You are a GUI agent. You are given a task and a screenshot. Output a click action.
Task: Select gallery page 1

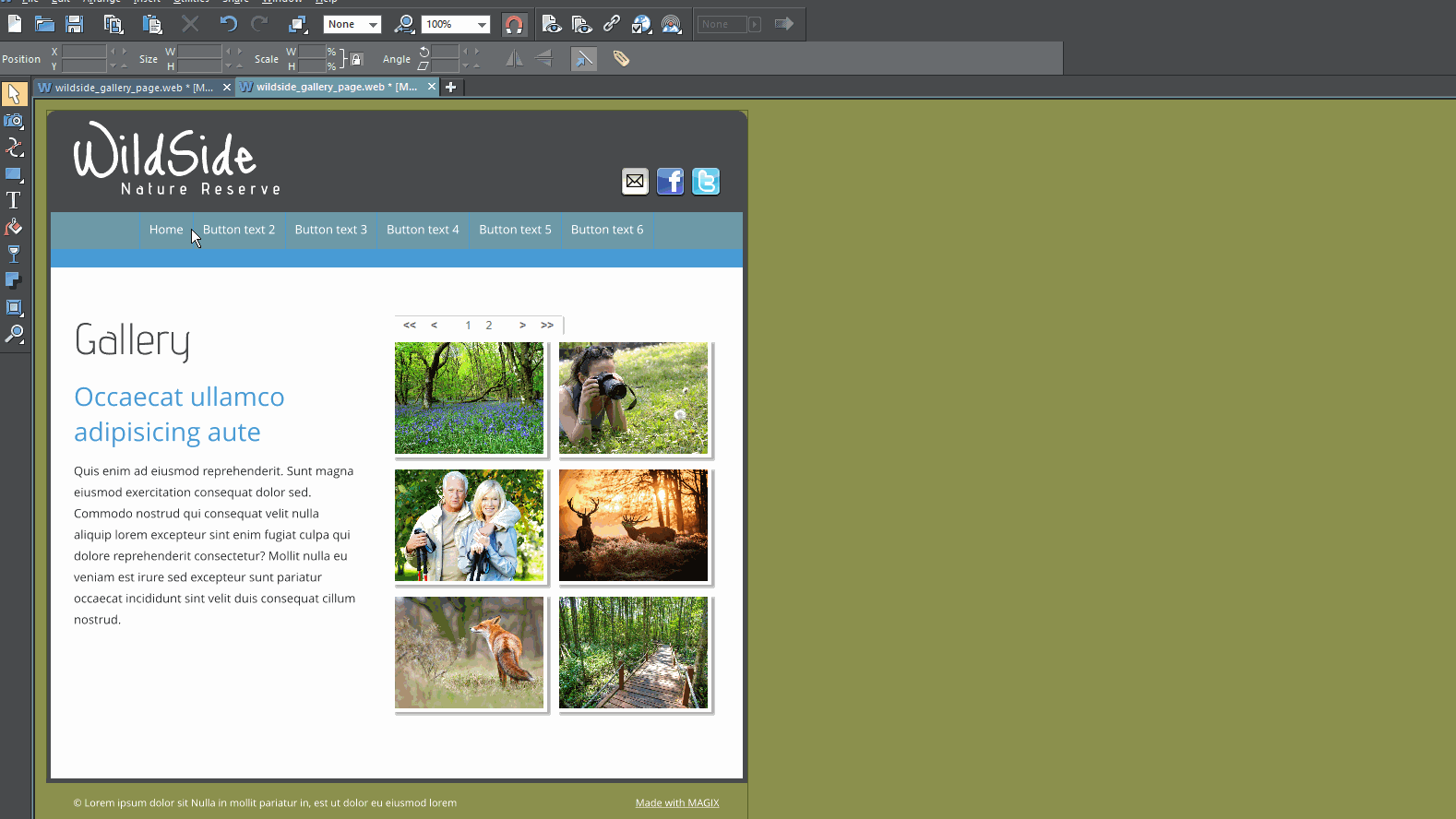pos(468,326)
